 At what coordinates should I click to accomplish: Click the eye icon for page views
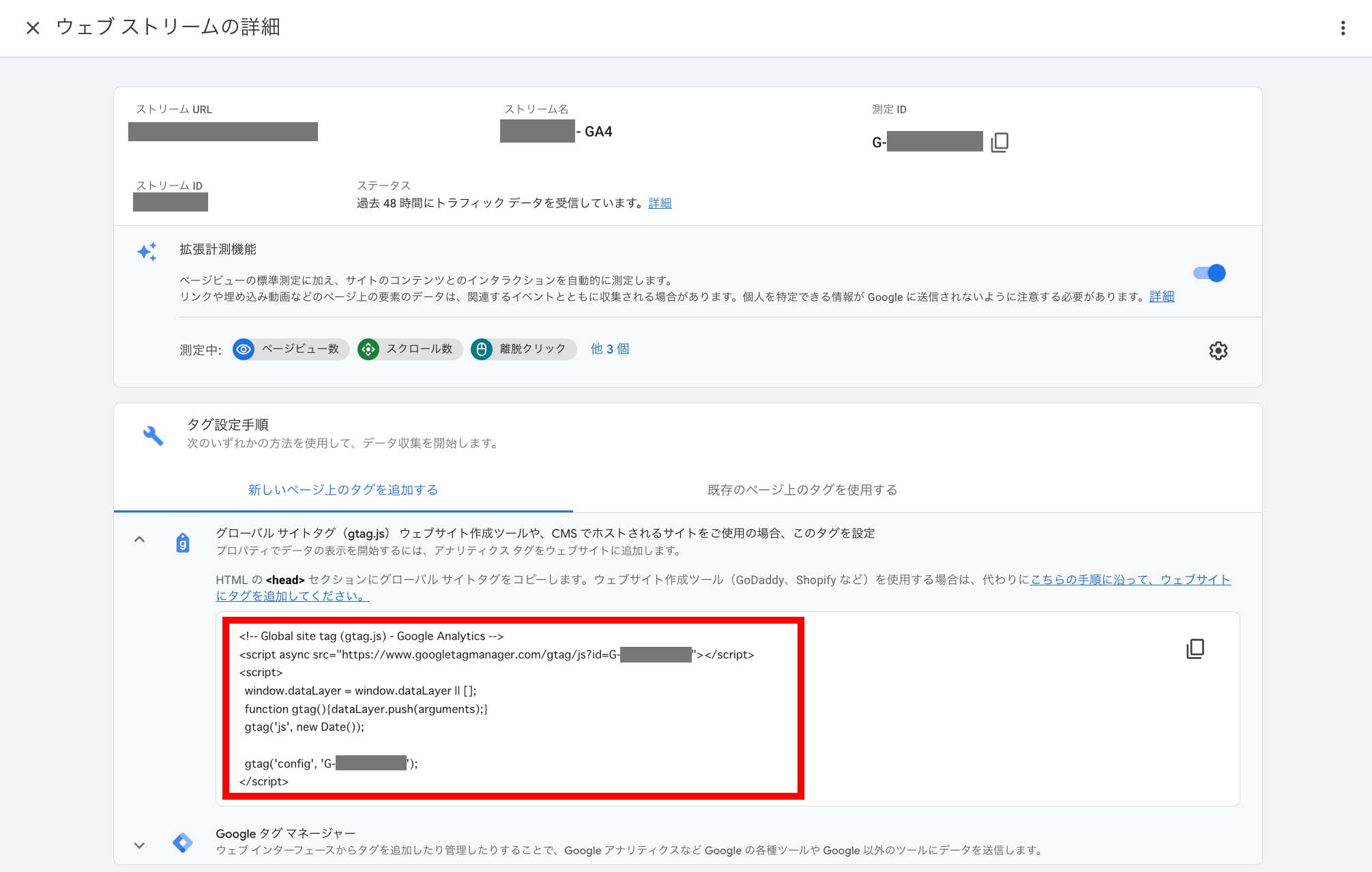click(x=244, y=349)
